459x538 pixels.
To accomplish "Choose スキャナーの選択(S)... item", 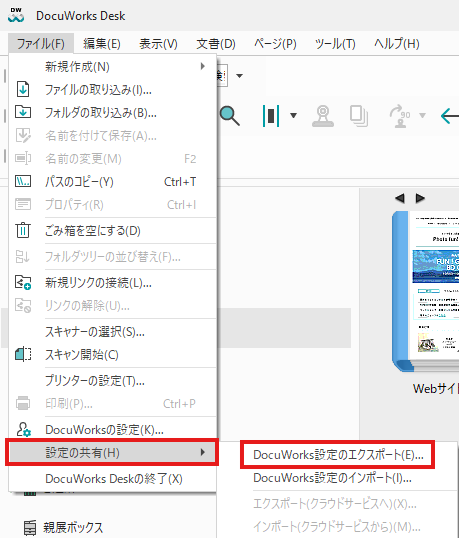I will pyautogui.click(x=113, y=331).
